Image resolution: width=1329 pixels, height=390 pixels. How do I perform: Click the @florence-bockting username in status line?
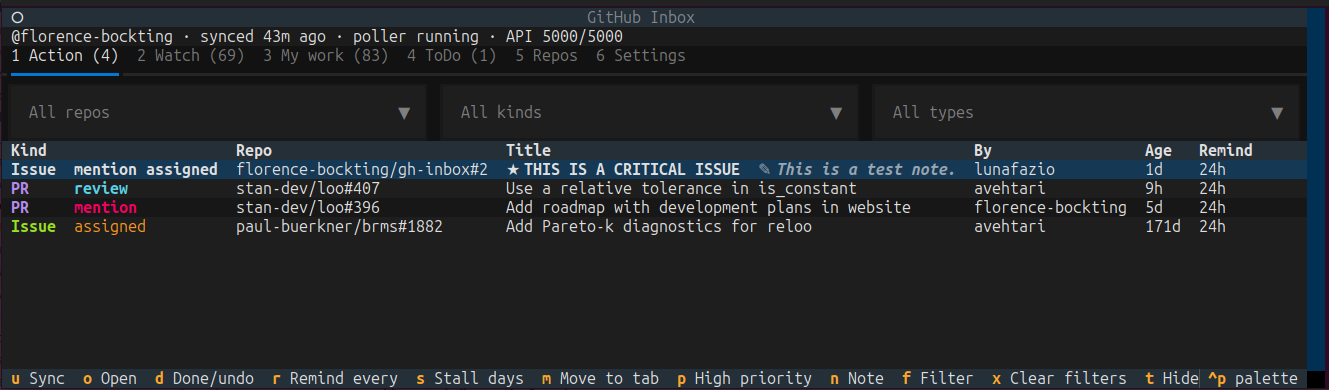tap(92, 37)
